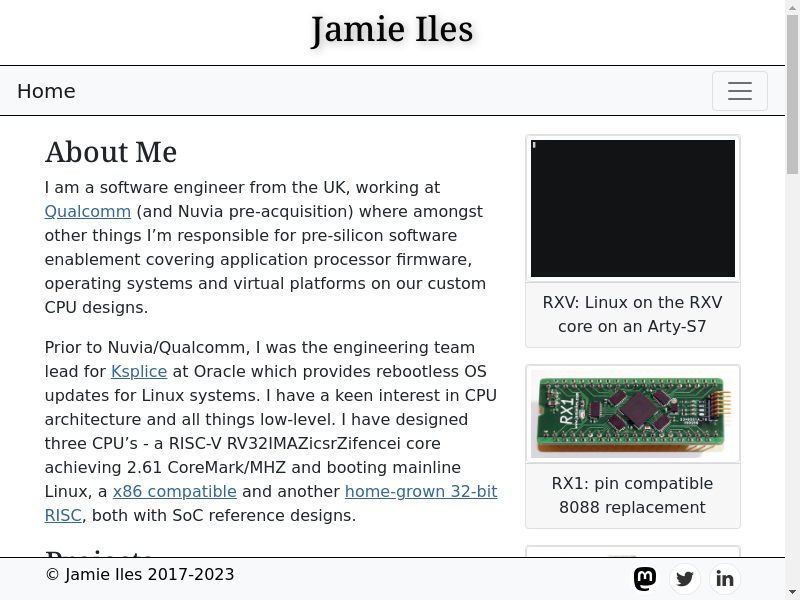Click the Jamie Iles site title
Viewport: 800px width, 600px height.
click(x=392, y=30)
